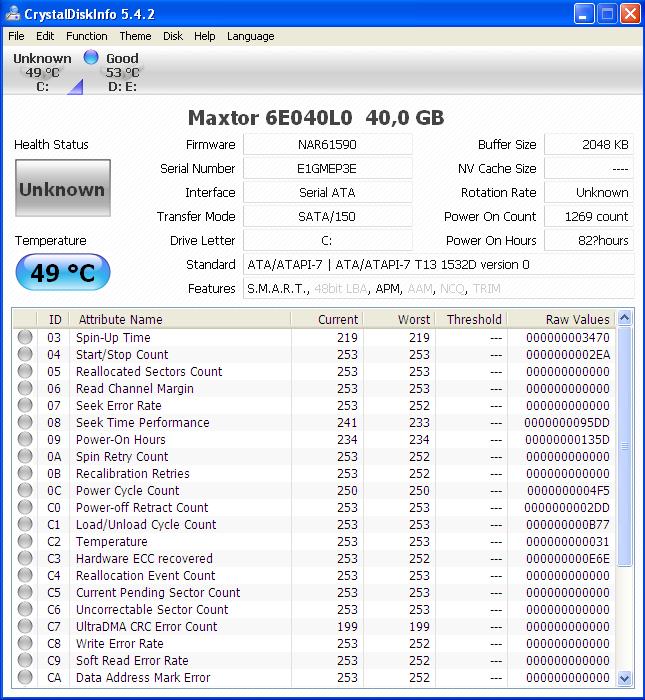Open the Language menu
The image size is (645, 700).
250,36
